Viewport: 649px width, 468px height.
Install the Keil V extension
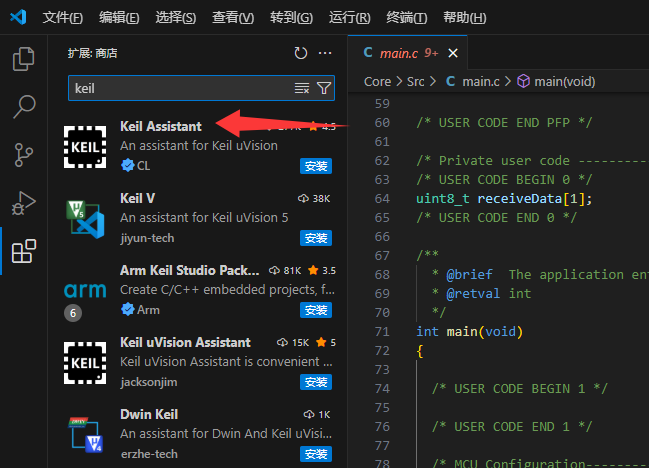[x=316, y=238]
